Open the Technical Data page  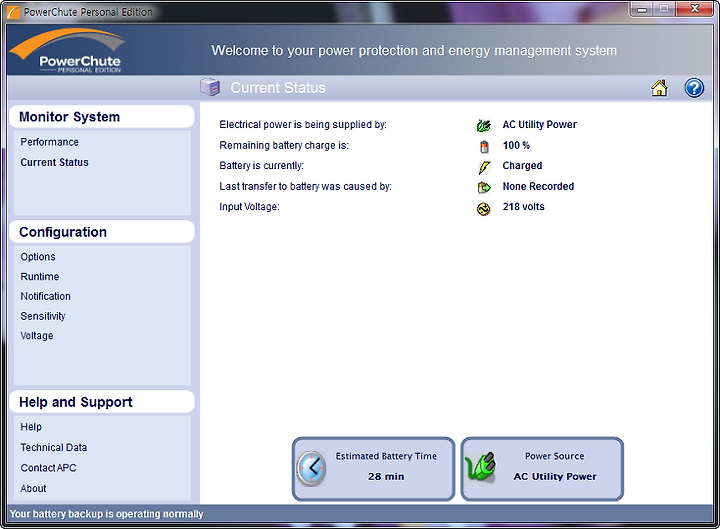point(53,447)
